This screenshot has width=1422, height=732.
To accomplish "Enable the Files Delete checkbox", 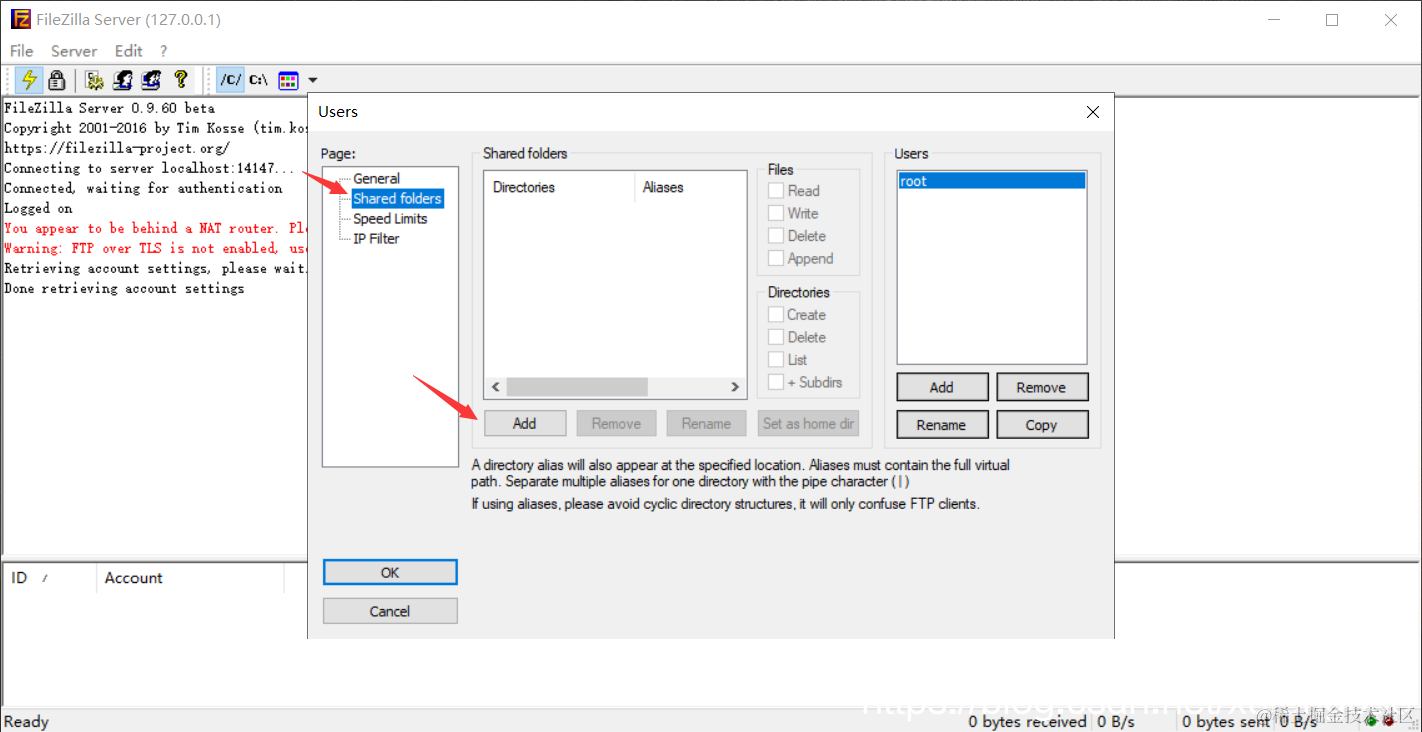I will click(x=776, y=236).
